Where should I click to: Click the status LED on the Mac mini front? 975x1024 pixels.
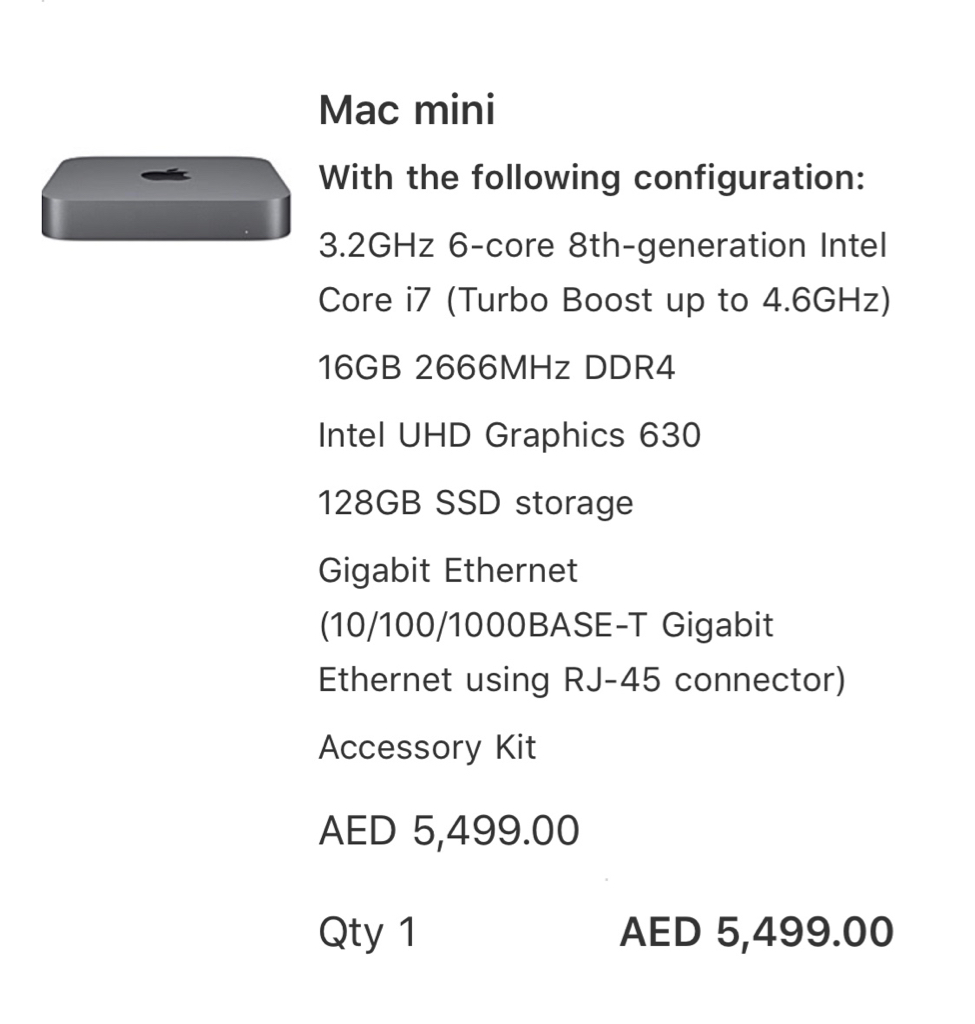pyautogui.click(x=246, y=232)
